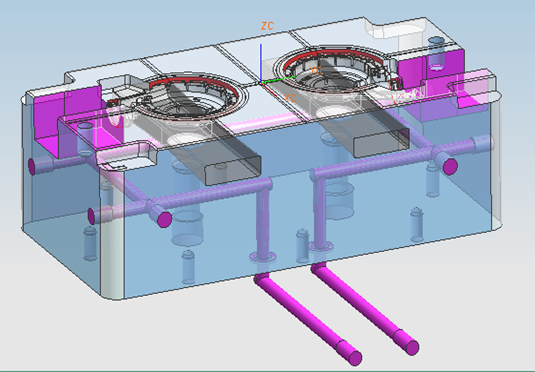
Task: Select the left gray rectangular channel opening
Action: click(232, 170)
